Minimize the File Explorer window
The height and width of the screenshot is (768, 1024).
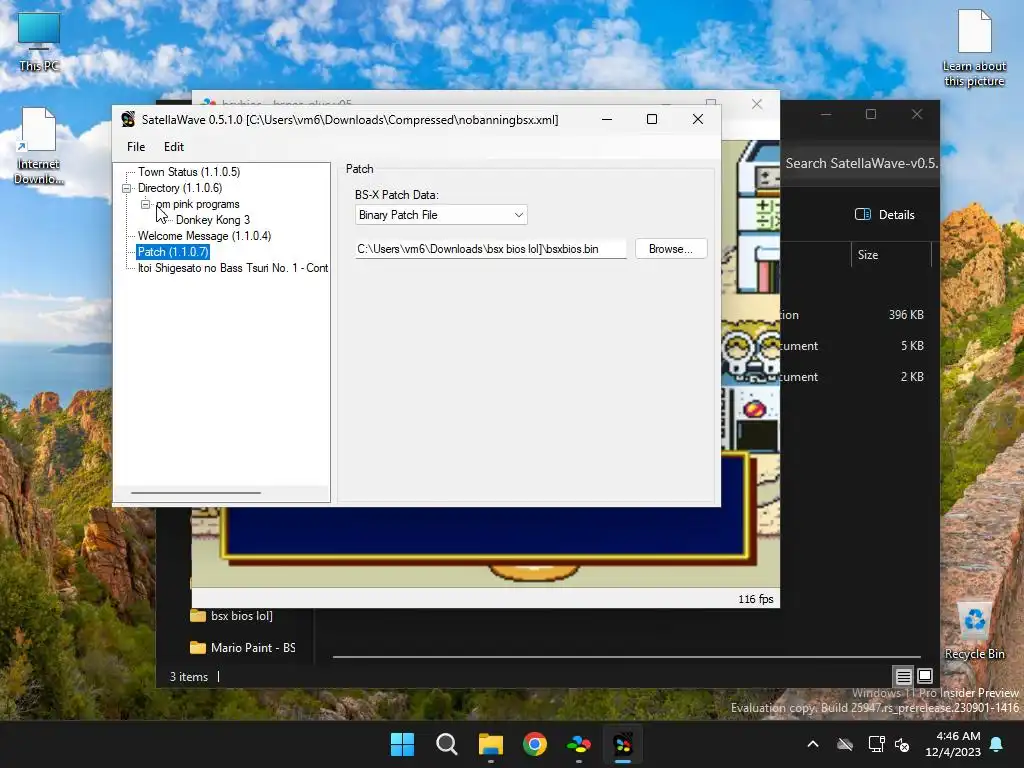click(826, 114)
